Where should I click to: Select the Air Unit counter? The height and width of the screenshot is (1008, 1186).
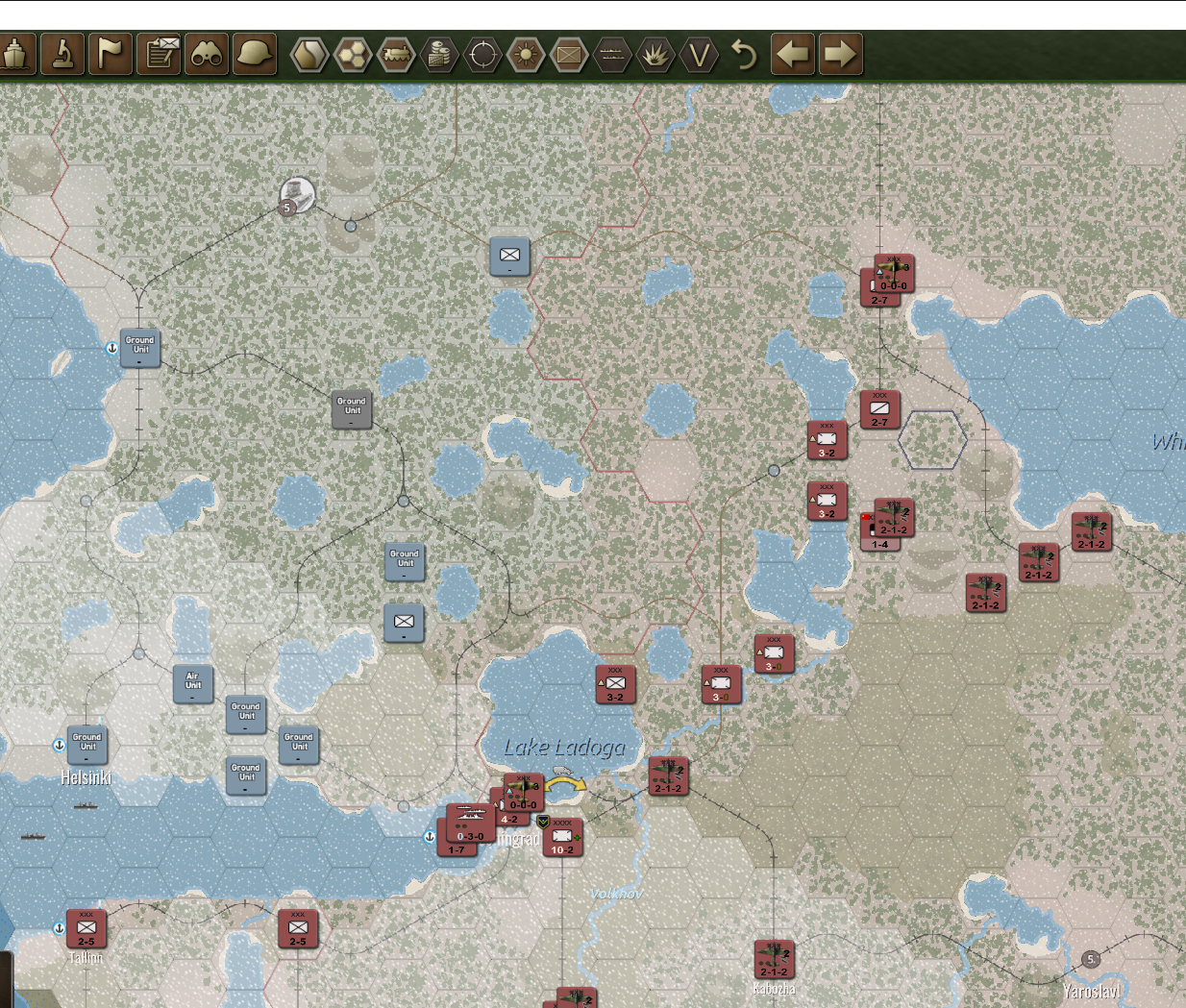pos(193,683)
